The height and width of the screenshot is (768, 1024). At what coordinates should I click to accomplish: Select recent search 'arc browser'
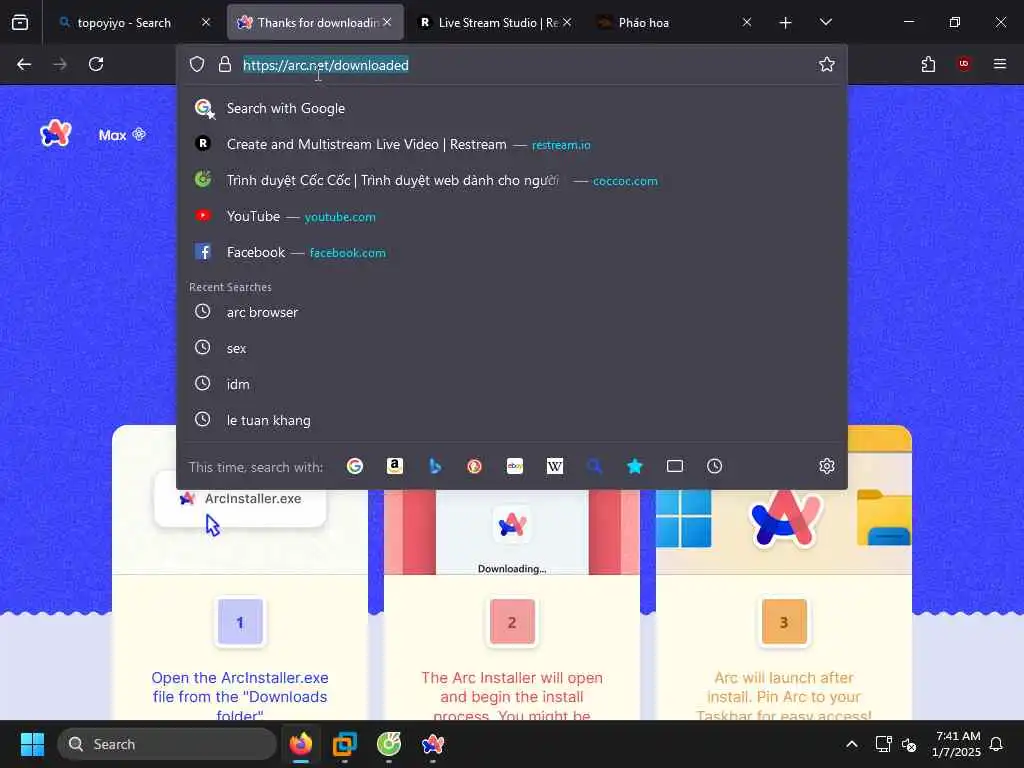coord(511,312)
